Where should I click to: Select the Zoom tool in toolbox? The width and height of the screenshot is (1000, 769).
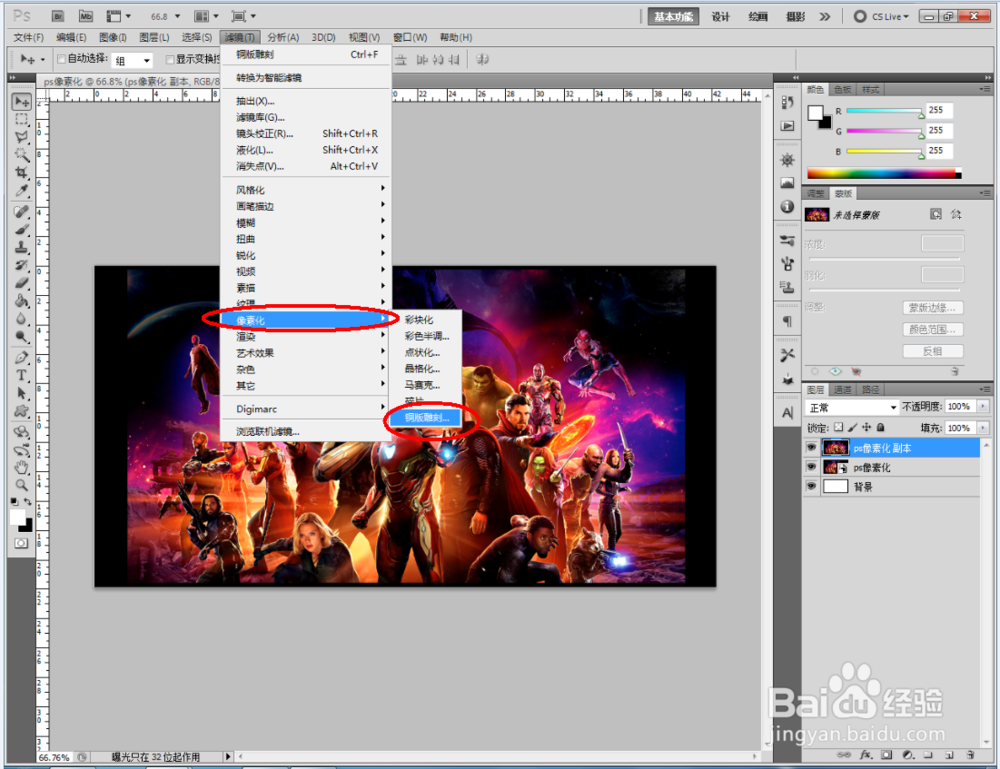[22, 485]
